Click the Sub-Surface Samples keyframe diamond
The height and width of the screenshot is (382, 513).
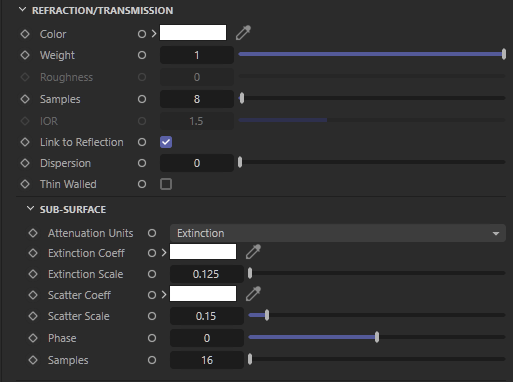[x=33, y=360]
